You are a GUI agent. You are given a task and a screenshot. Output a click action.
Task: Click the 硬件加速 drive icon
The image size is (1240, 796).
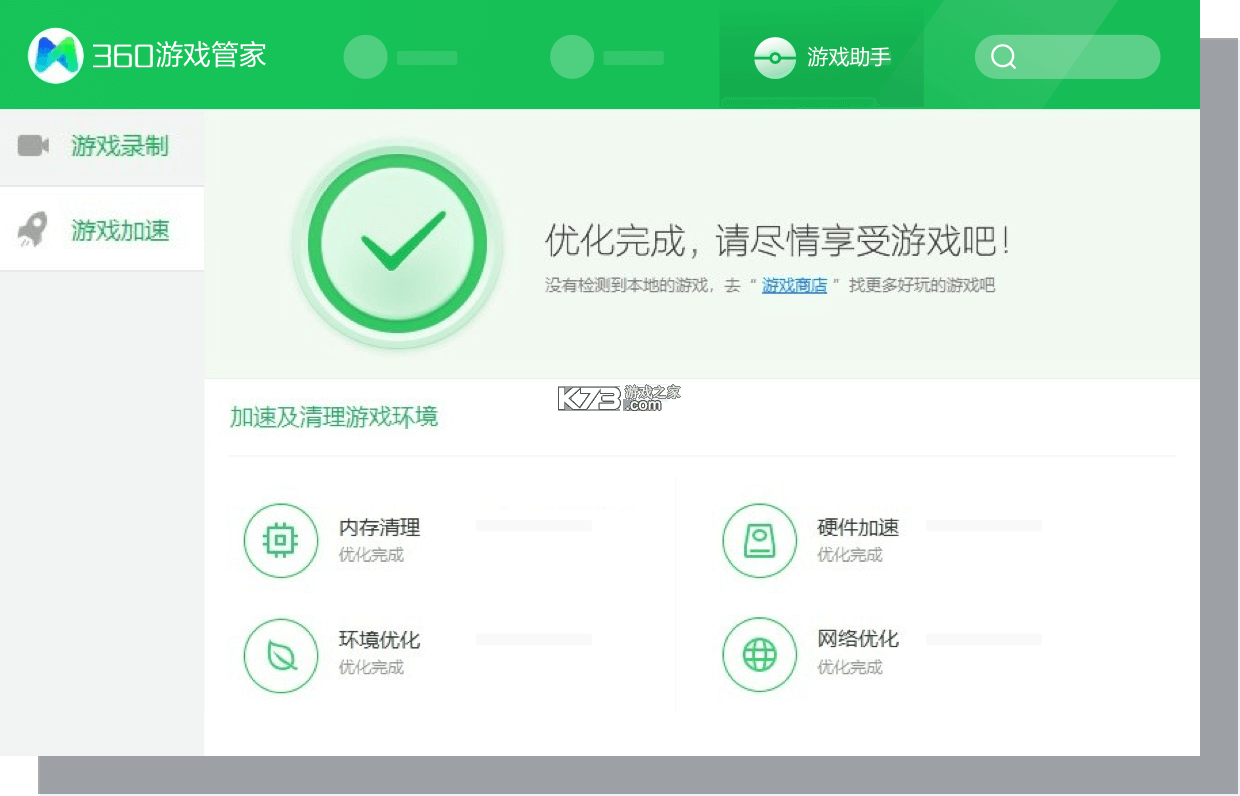760,541
